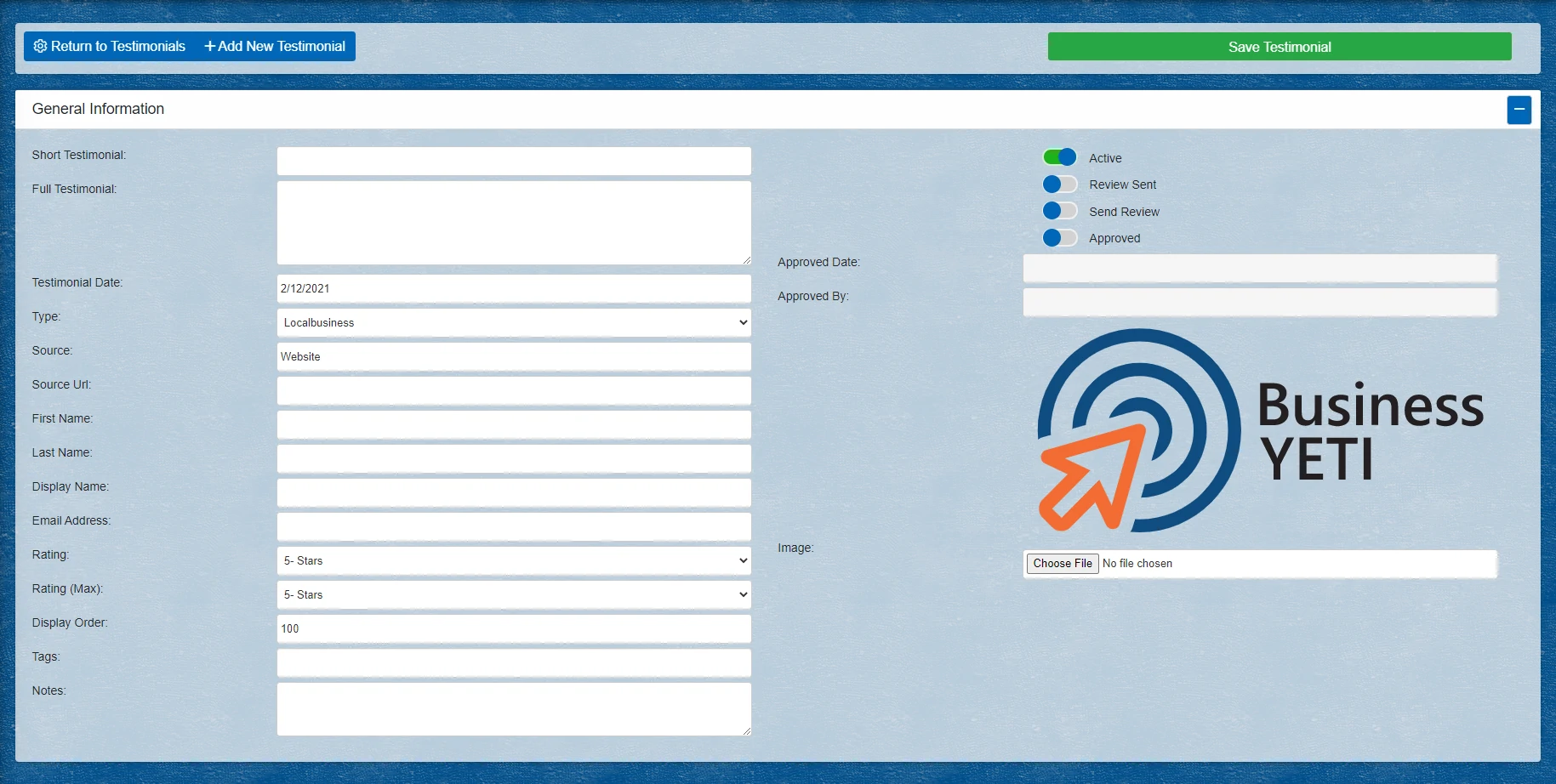Click the Business YETI logo image
Viewport: 1556px width, 784px height.
coord(1260,430)
